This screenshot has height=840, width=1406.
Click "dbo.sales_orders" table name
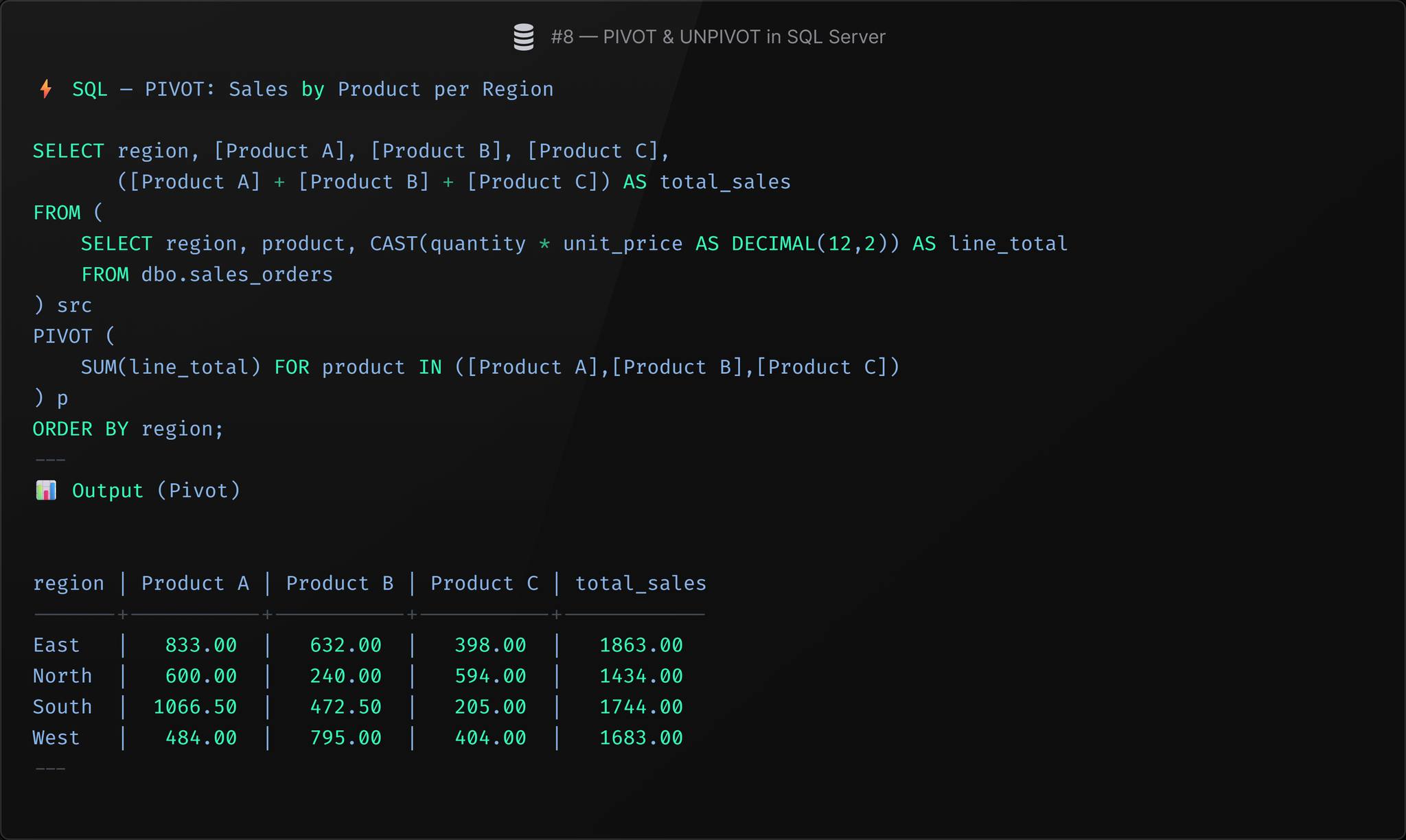pos(237,275)
